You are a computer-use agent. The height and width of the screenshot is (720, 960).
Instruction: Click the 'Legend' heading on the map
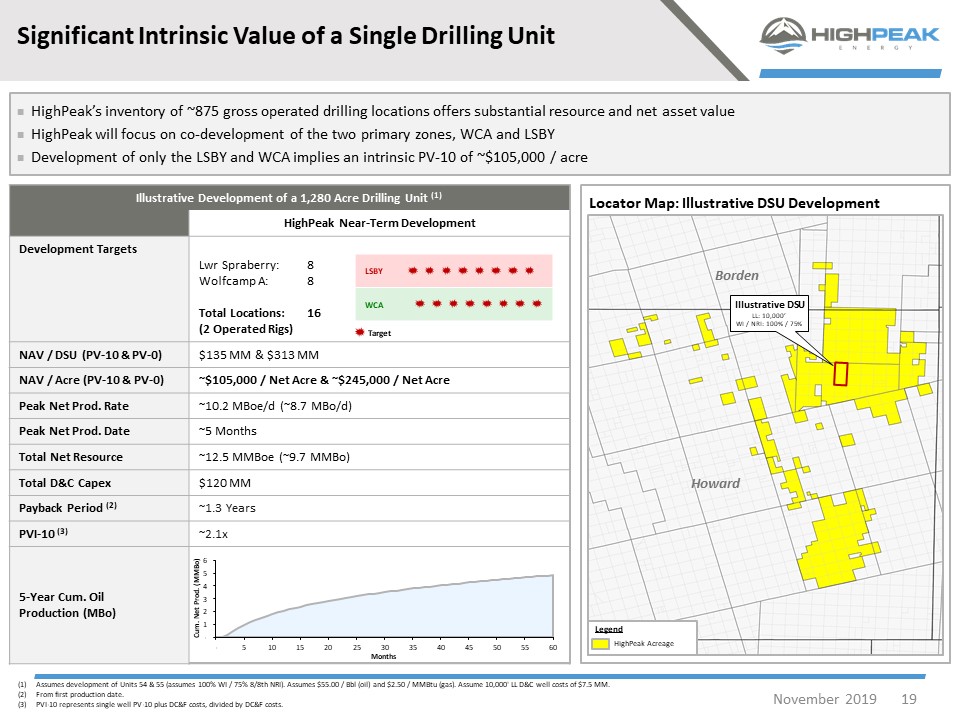point(609,629)
